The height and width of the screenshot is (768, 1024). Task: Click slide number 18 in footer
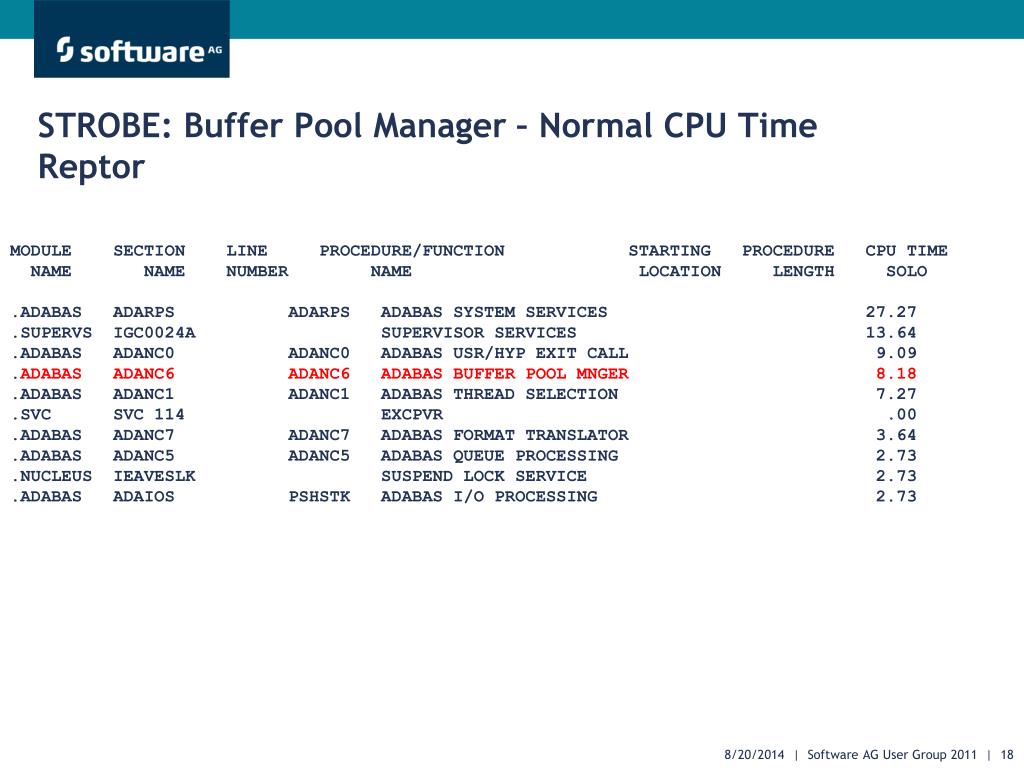[1006, 754]
